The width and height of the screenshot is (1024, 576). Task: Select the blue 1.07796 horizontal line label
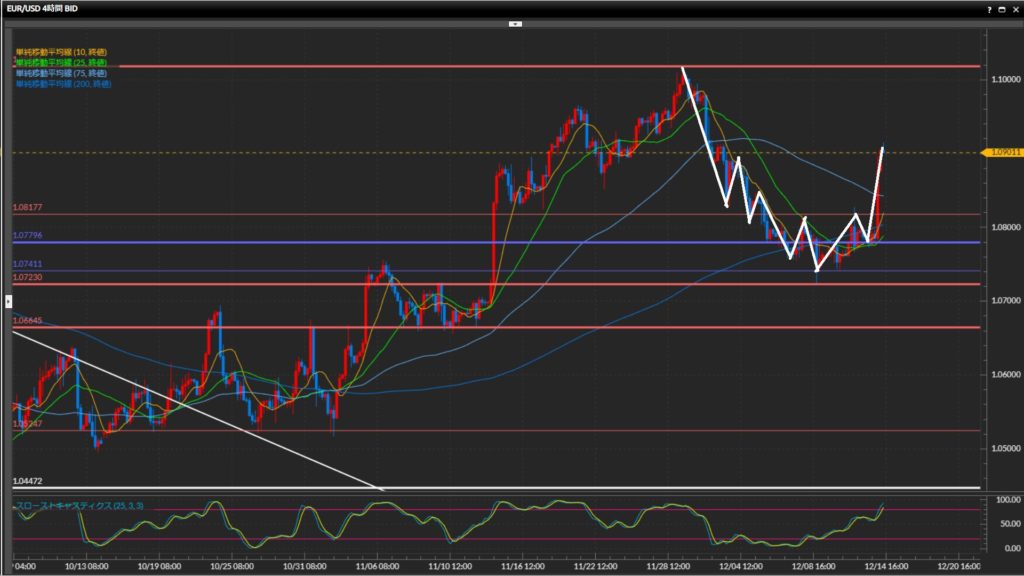coord(27,236)
